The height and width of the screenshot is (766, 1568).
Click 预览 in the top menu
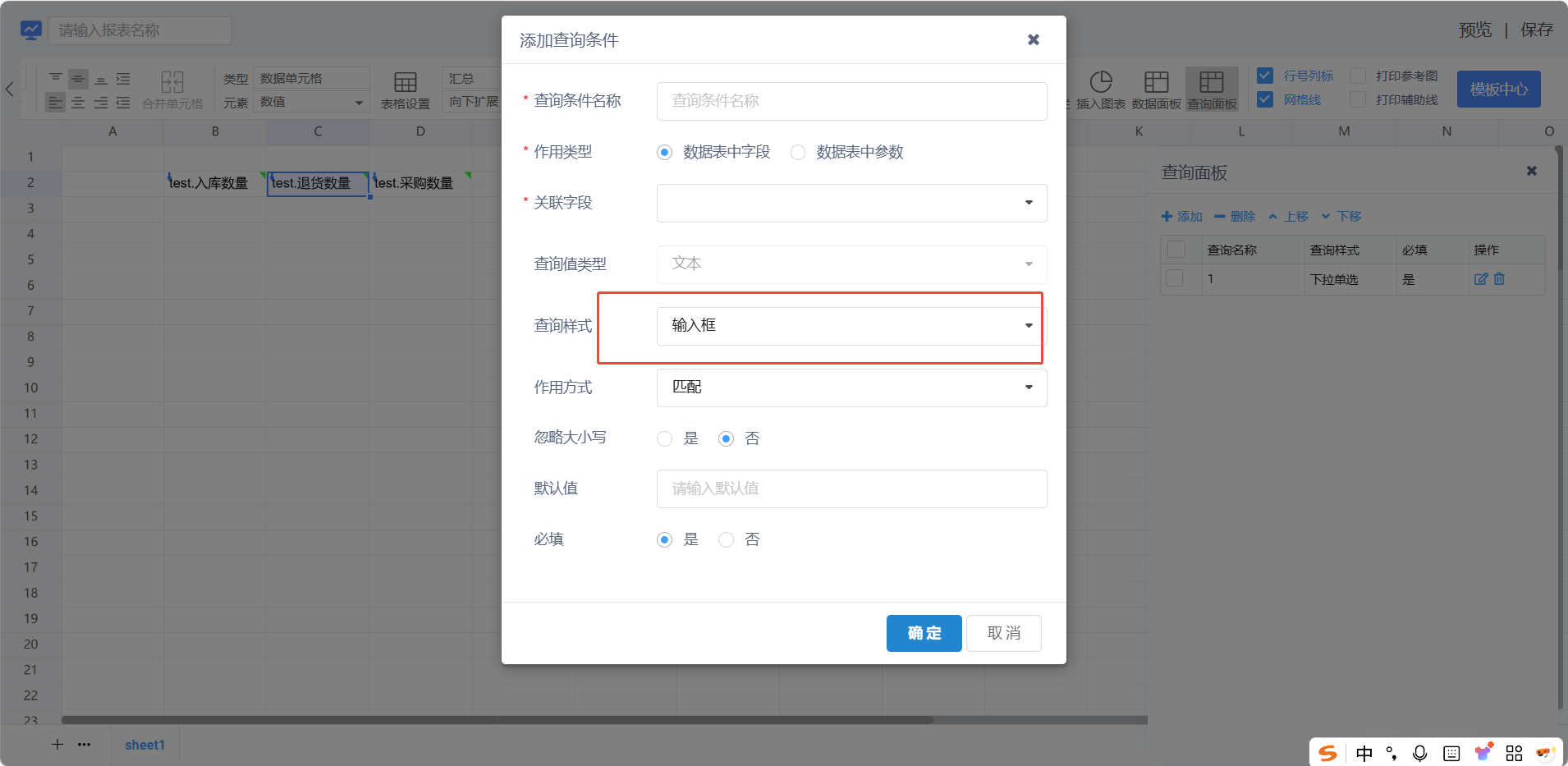point(1474,30)
